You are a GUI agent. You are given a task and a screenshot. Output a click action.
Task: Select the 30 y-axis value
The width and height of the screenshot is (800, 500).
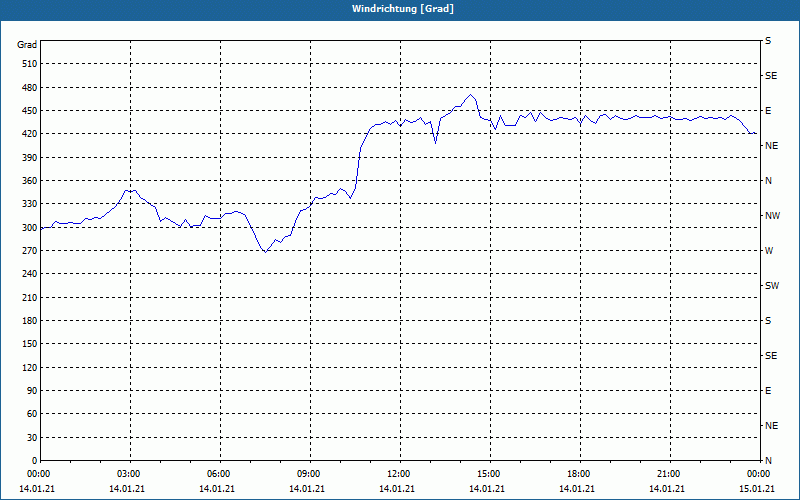pos(32,437)
